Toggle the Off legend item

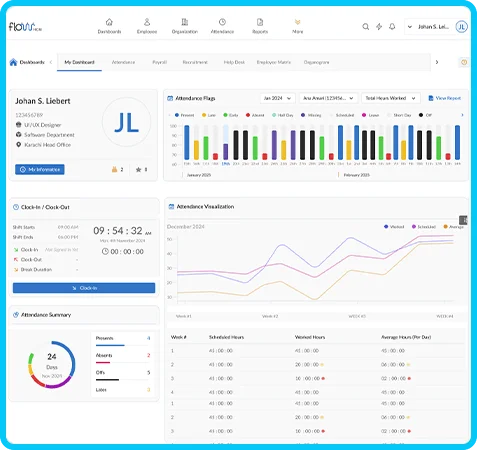click(425, 115)
